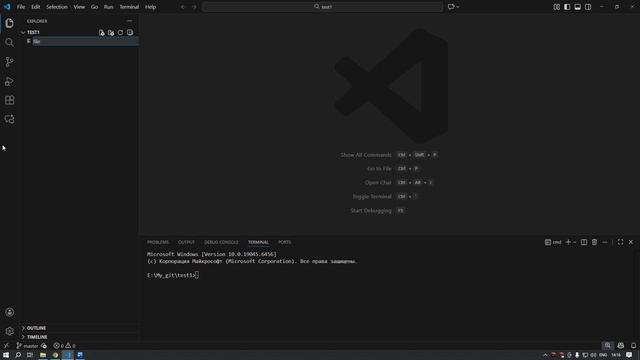Open the Remote Explorer icon in activity bar
The image size is (640, 360).
pyautogui.click(x=9, y=119)
